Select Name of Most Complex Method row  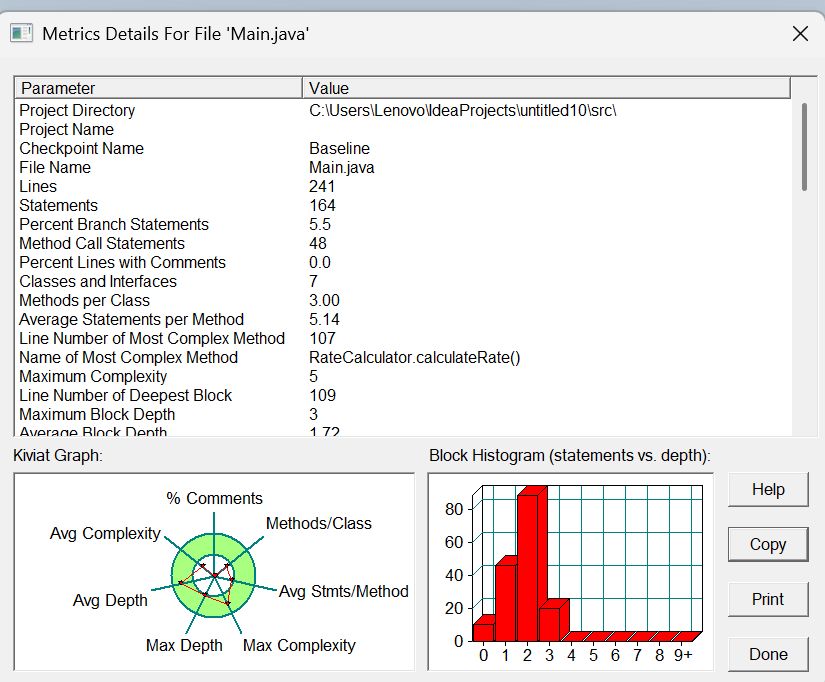coord(403,357)
